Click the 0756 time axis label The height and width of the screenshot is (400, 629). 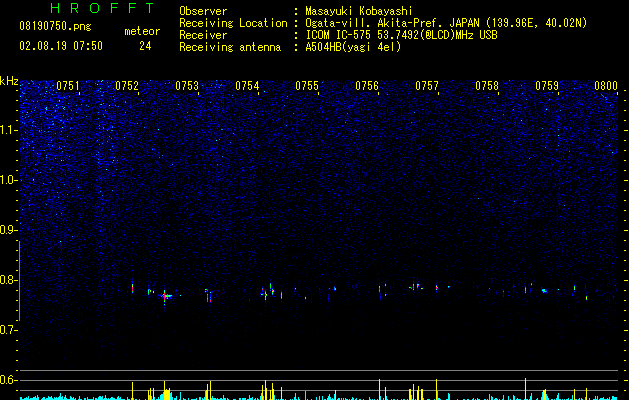click(x=367, y=86)
